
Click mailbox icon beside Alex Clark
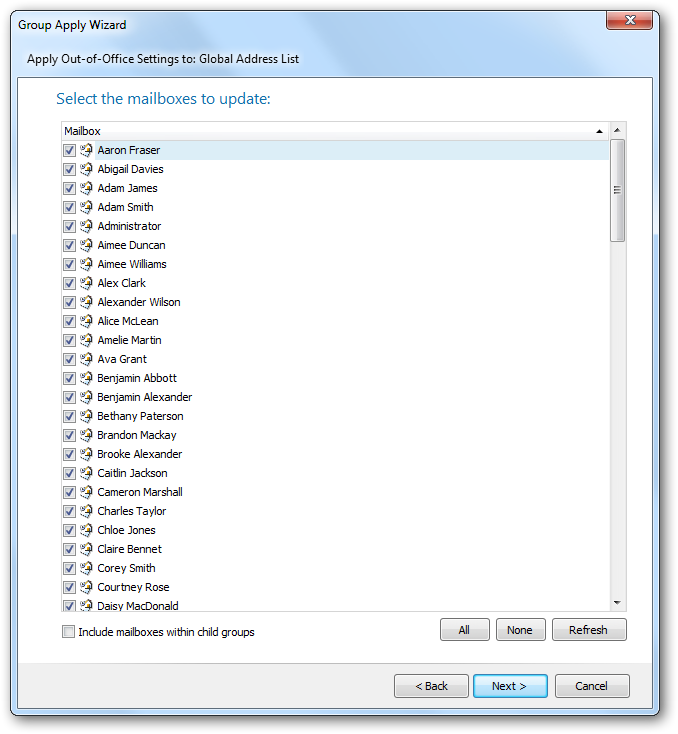point(86,283)
